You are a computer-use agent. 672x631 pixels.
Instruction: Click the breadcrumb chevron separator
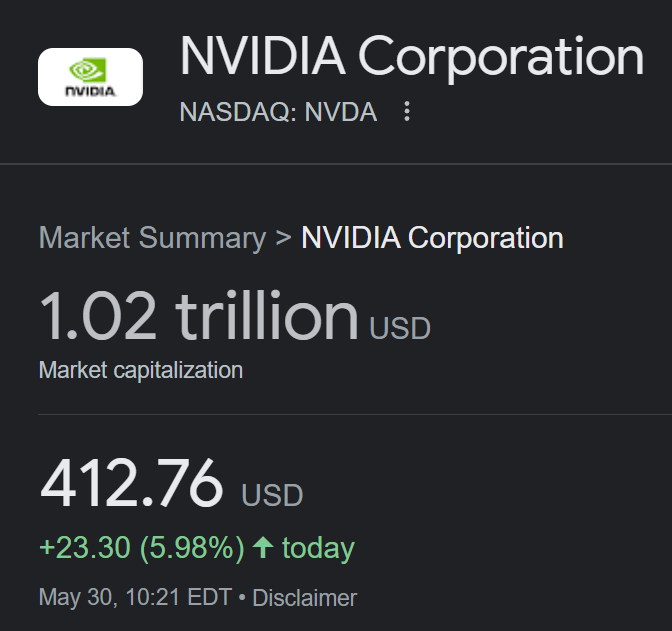(283, 238)
